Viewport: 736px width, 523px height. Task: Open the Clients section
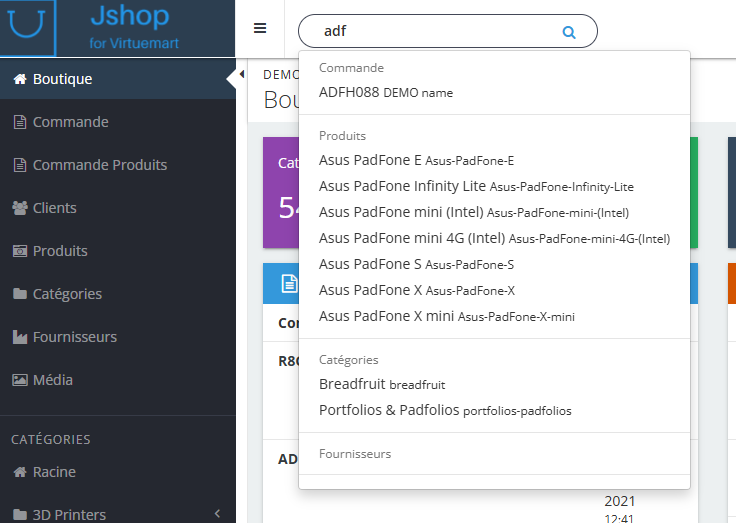54,208
